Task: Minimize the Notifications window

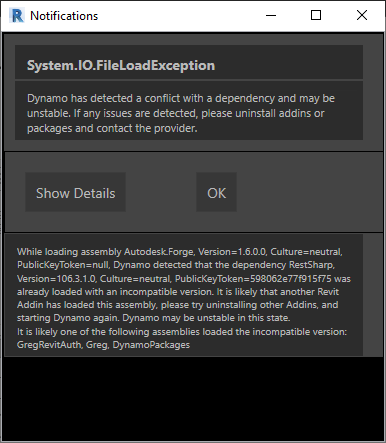Action: click(x=271, y=15)
